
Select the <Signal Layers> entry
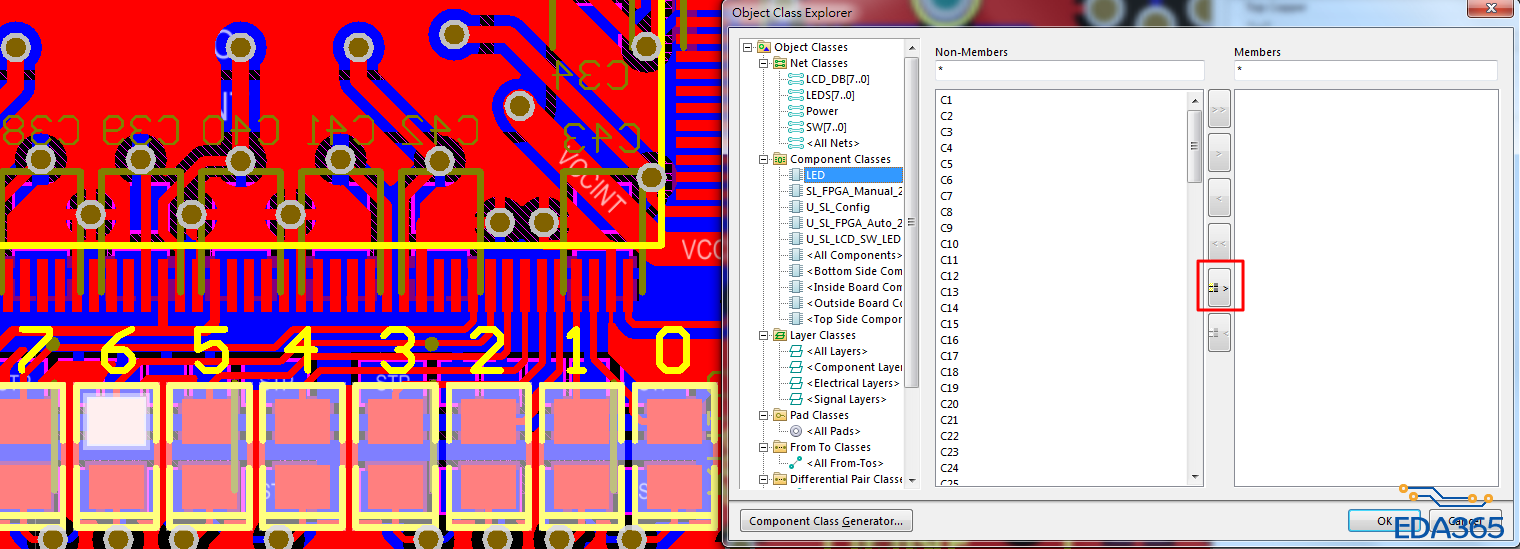tap(846, 399)
